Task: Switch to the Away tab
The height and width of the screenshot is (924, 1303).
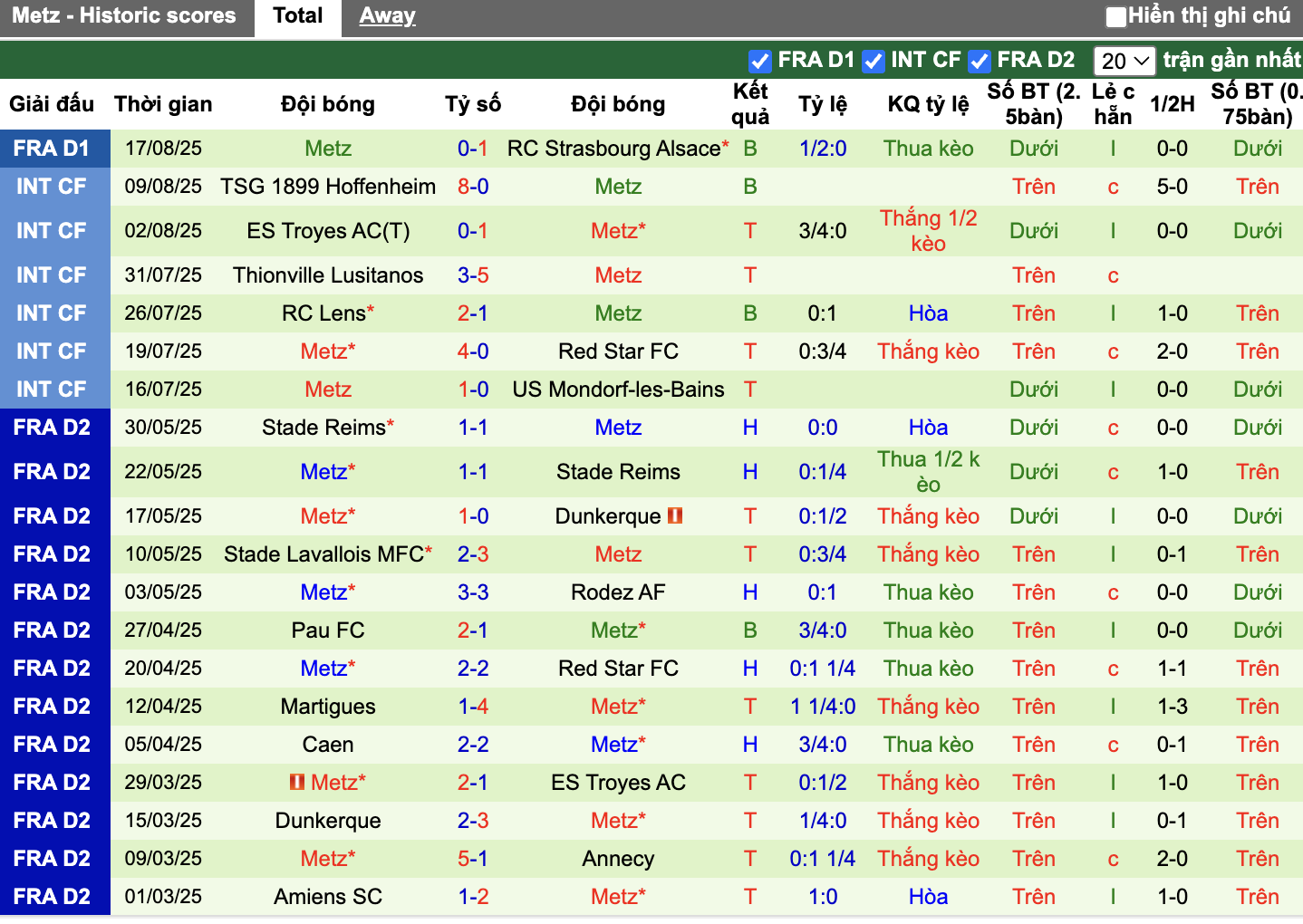Action: tap(387, 16)
